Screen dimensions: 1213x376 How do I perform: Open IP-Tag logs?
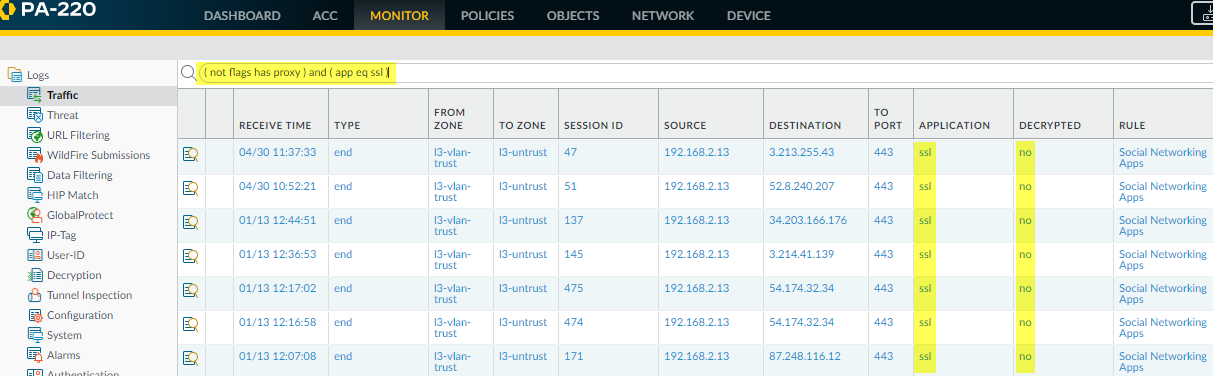pyautogui.click(x=62, y=235)
